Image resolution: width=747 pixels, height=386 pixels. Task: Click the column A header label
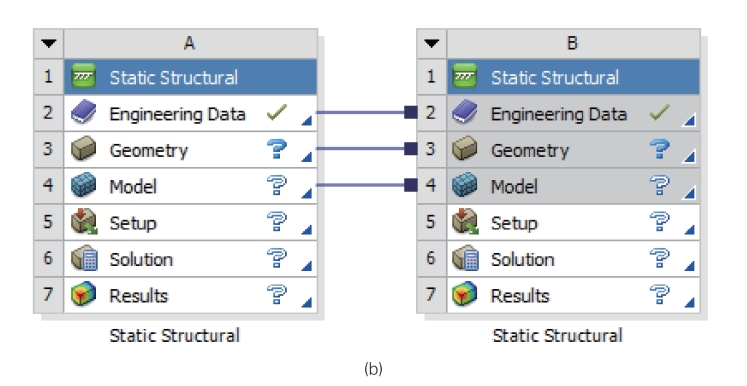[x=190, y=44]
